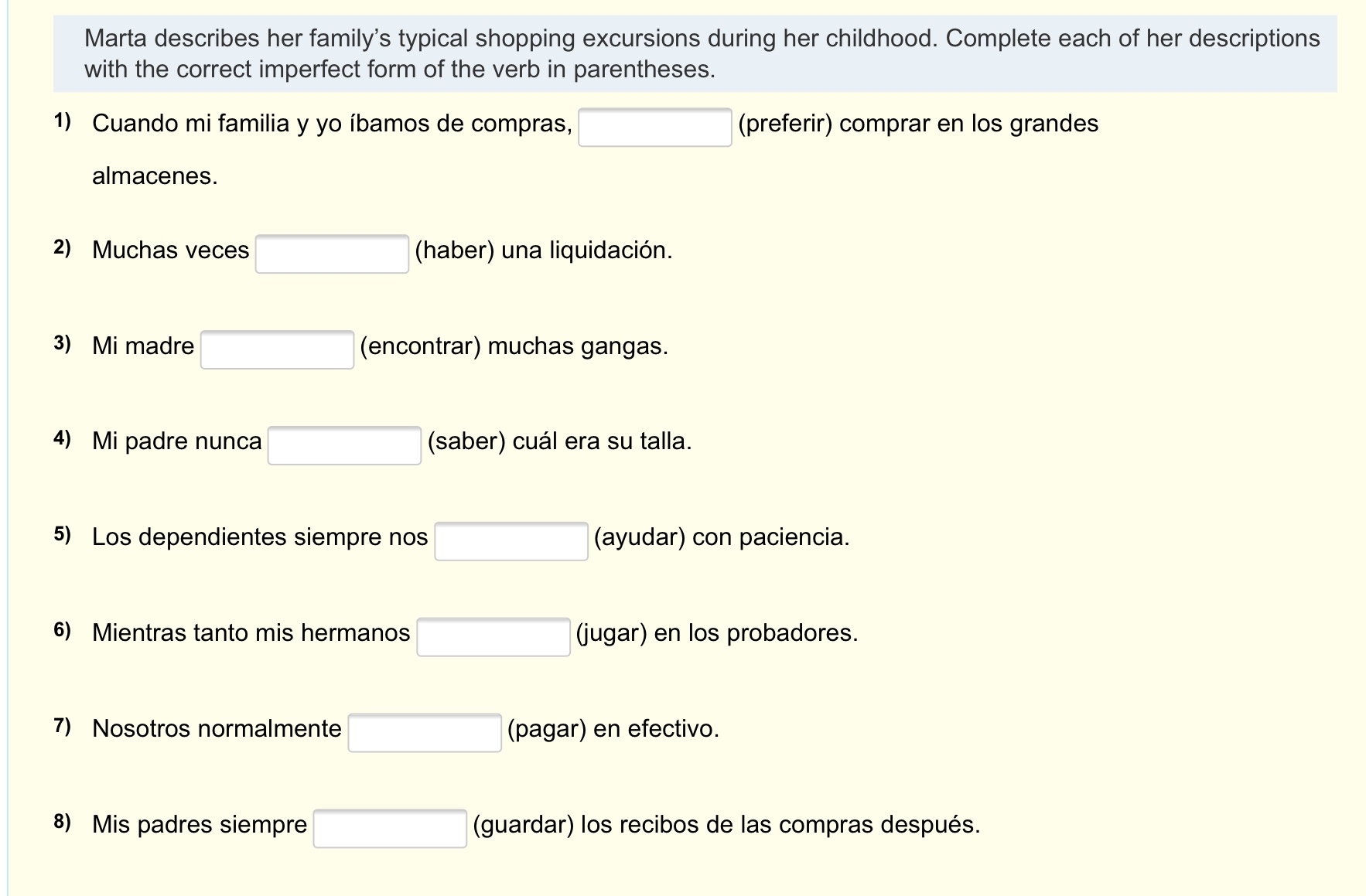Image resolution: width=1366 pixels, height=896 pixels.
Task: Click the question number 2 label
Action: click(63, 248)
